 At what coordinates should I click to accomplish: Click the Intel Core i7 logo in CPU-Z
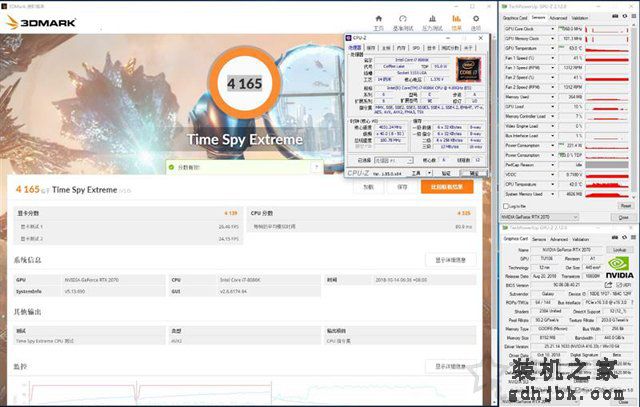468,70
